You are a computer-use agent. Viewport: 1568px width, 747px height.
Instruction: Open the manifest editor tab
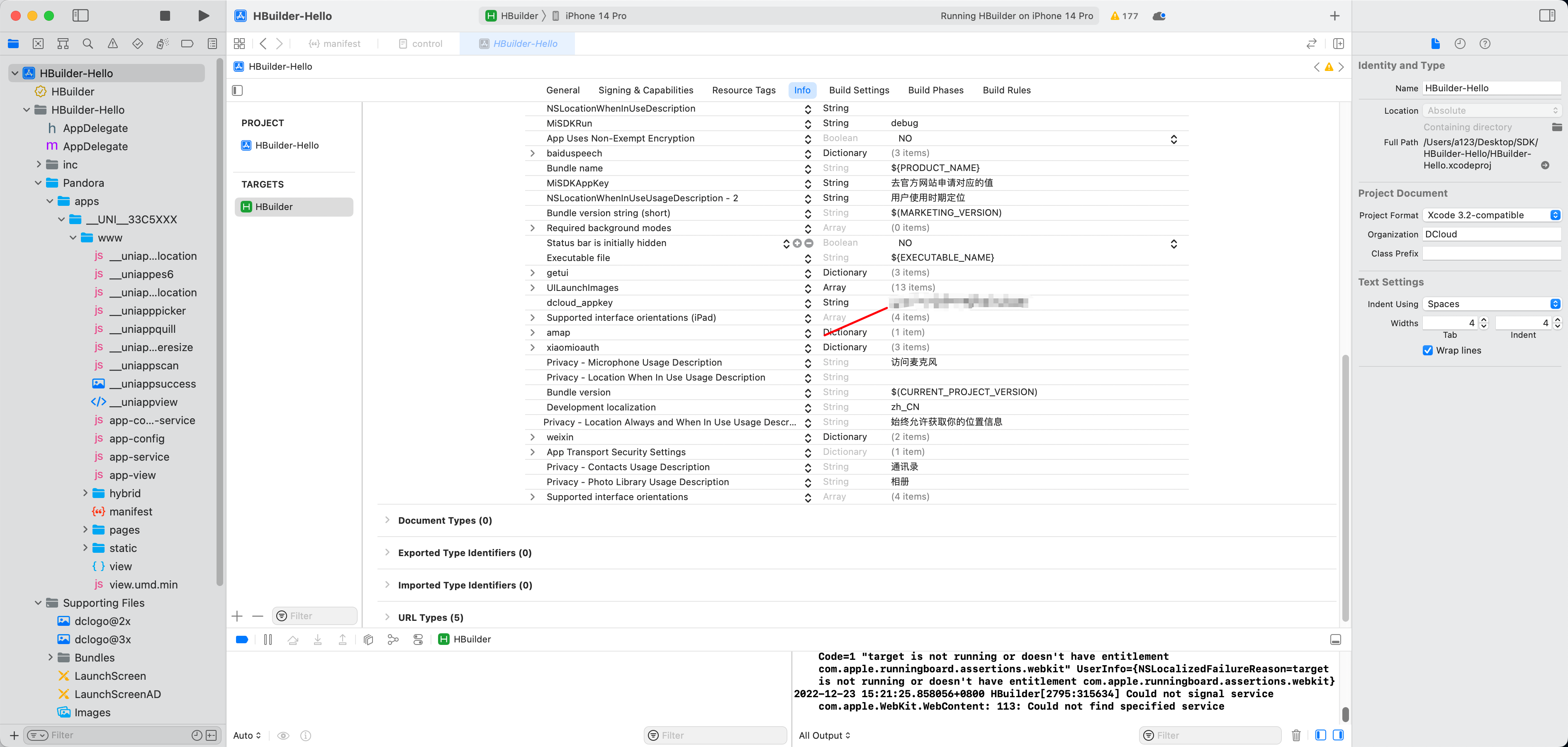pos(336,44)
